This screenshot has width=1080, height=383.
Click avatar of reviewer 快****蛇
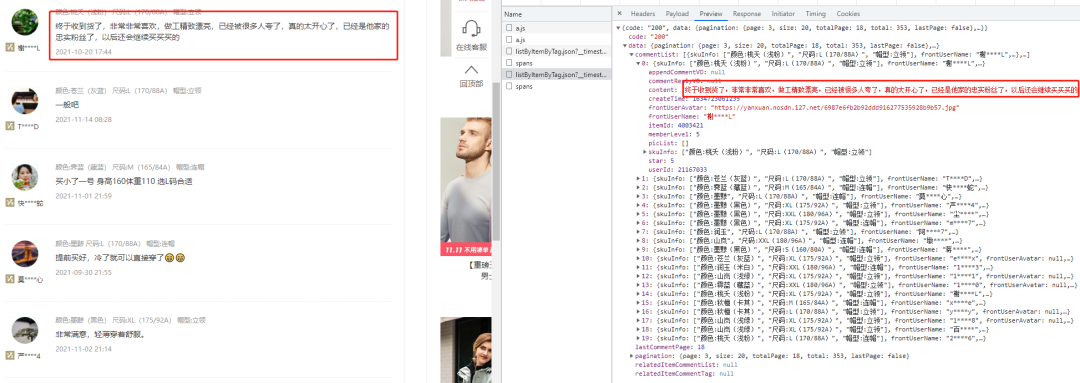(x=25, y=178)
